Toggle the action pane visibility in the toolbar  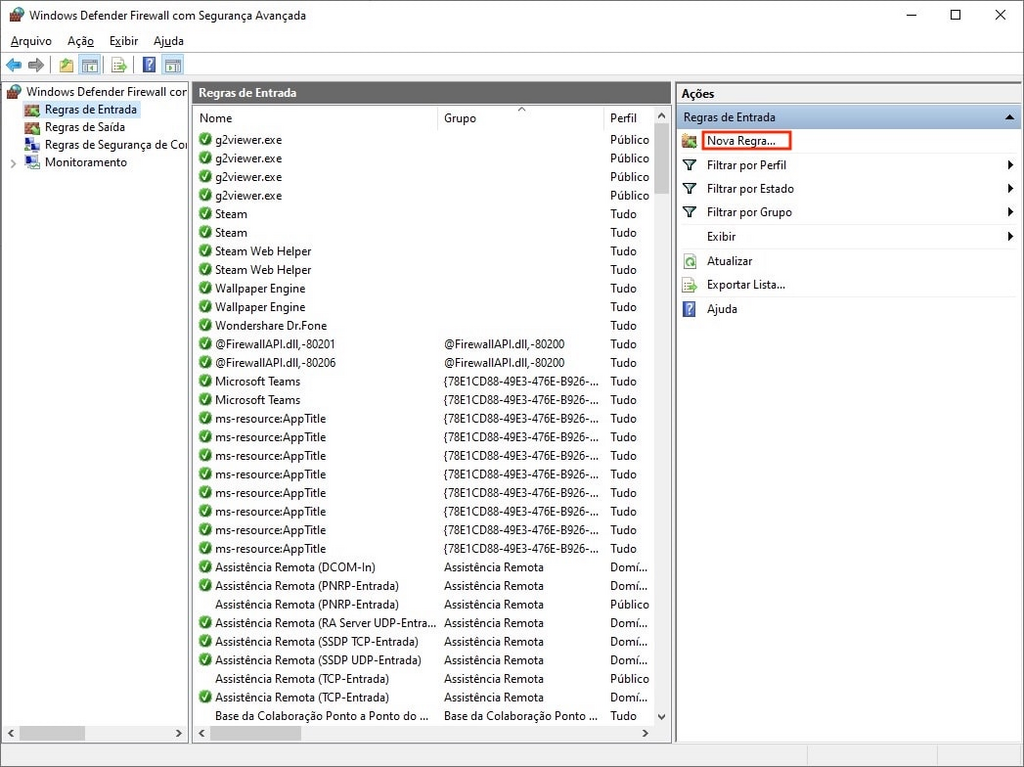click(x=172, y=64)
